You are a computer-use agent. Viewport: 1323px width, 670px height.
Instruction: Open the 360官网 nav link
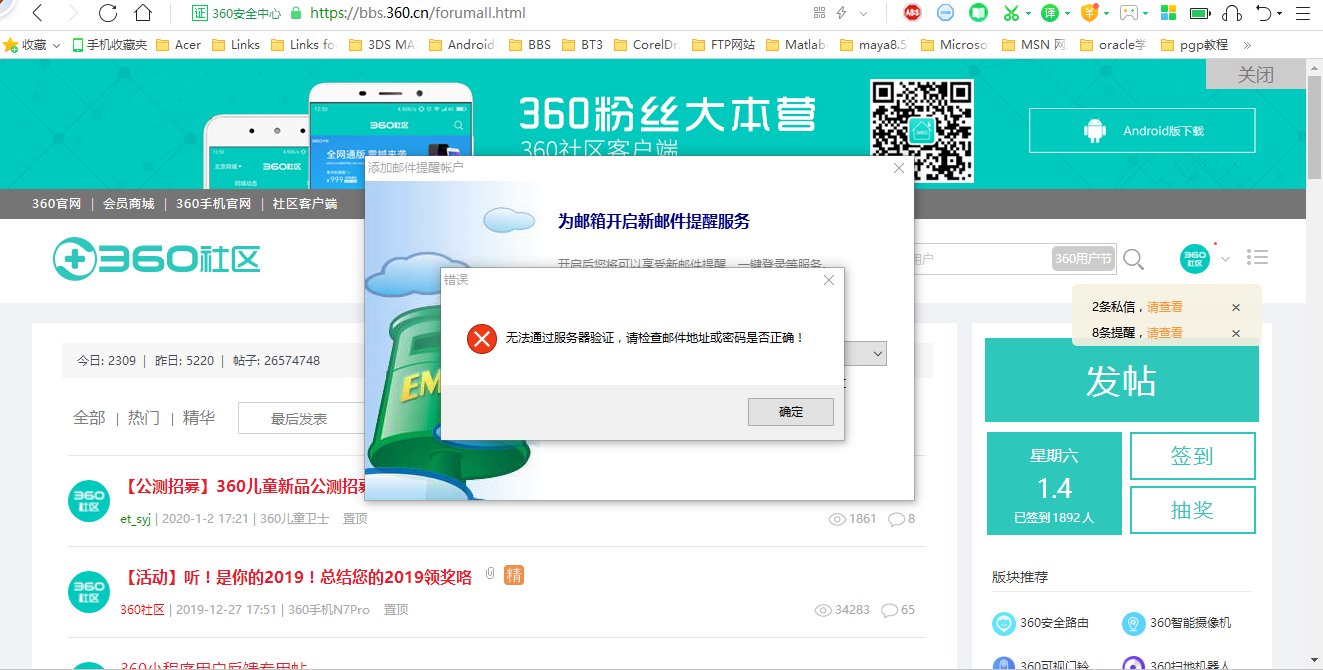coord(56,204)
